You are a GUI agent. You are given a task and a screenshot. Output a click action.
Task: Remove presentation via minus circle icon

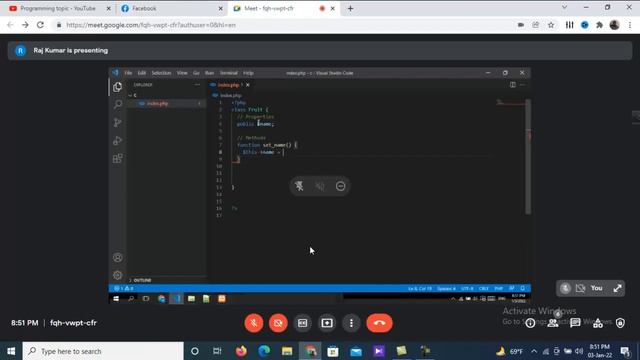click(340, 186)
